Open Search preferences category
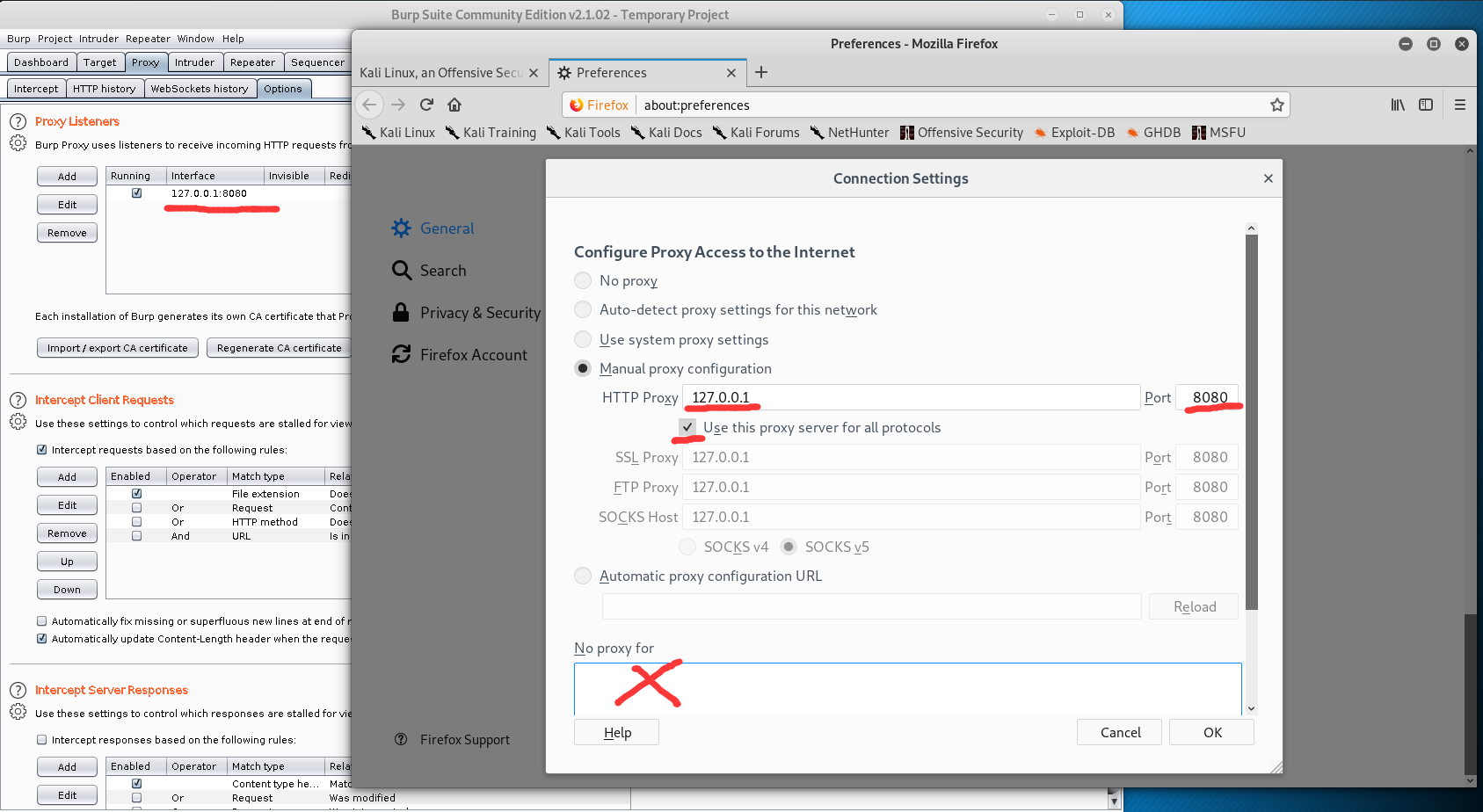Viewport: 1483px width, 812px height. pos(429,270)
